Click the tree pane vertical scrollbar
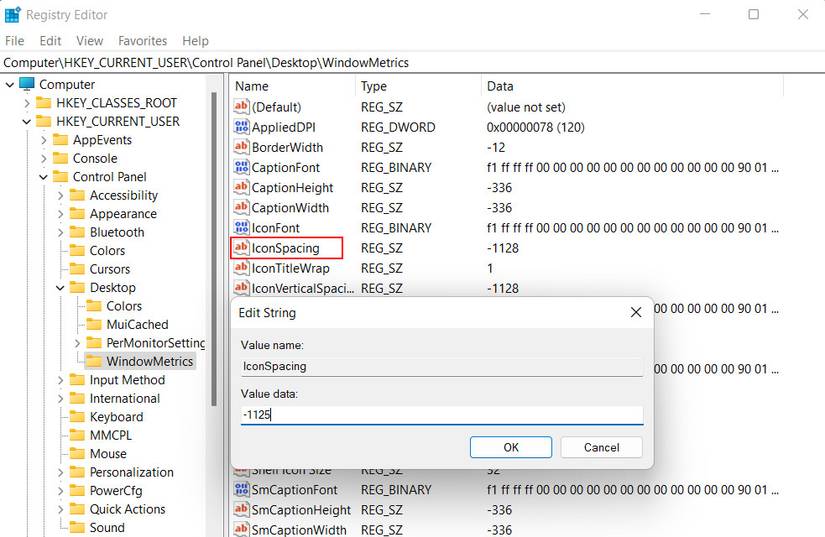Screen dimensions: 825x537 pyautogui.click(x=214, y=248)
